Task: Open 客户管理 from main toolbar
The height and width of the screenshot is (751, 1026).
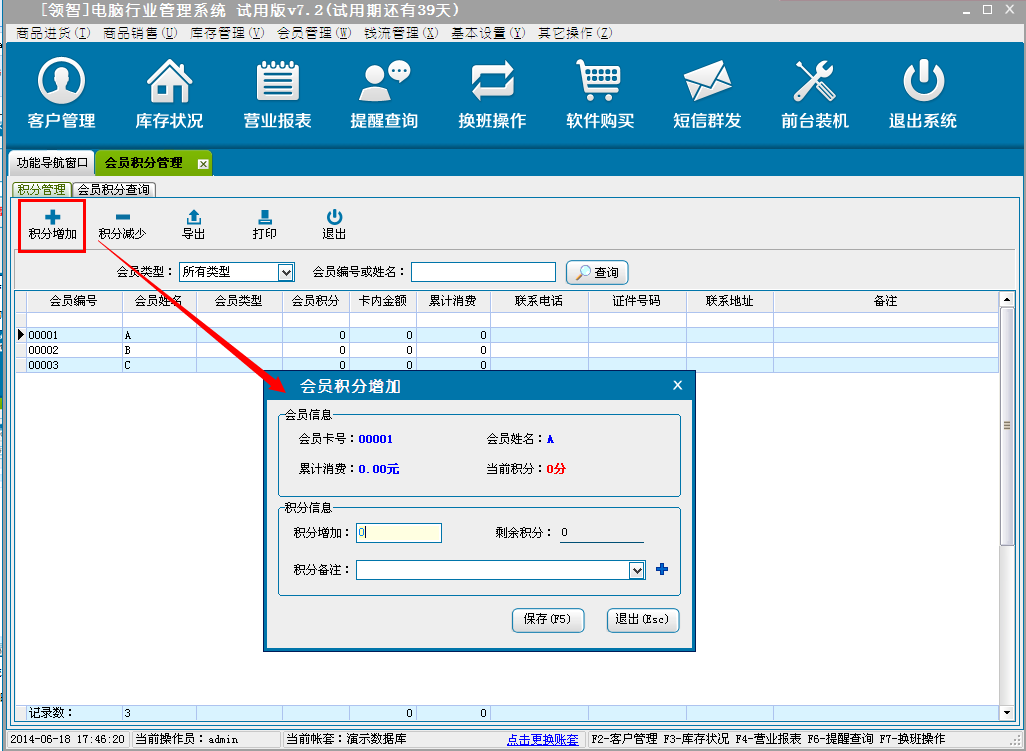Action: [61, 94]
